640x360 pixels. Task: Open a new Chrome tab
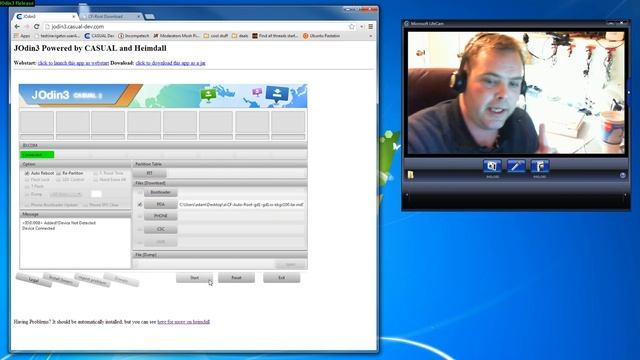(149, 16)
